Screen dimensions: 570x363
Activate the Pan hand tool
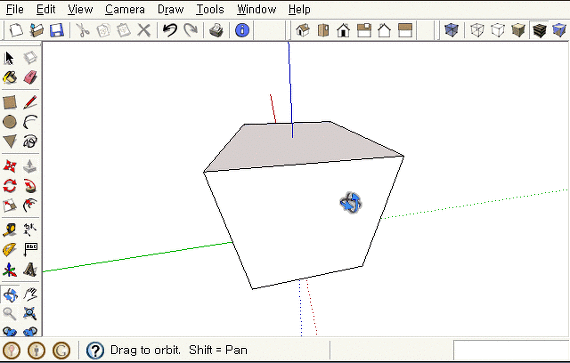[x=30, y=294]
